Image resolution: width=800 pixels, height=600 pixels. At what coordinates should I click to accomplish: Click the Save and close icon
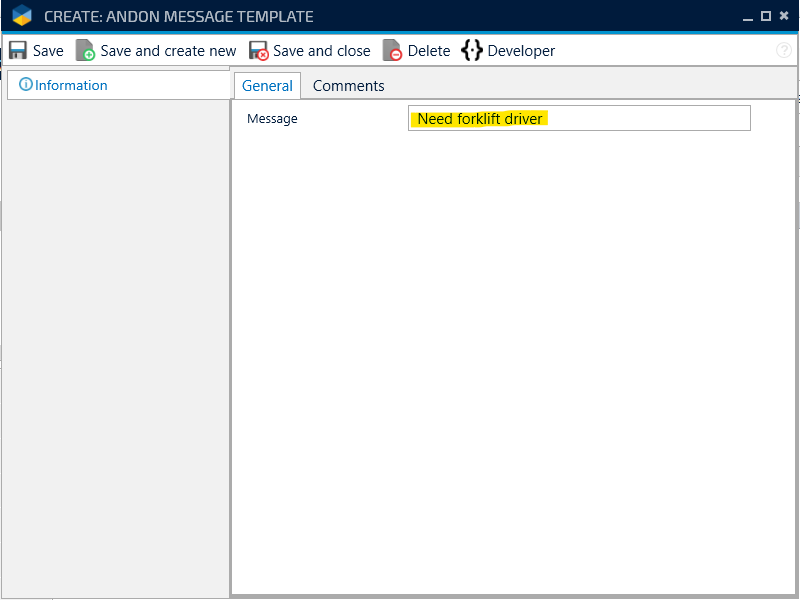pos(258,51)
